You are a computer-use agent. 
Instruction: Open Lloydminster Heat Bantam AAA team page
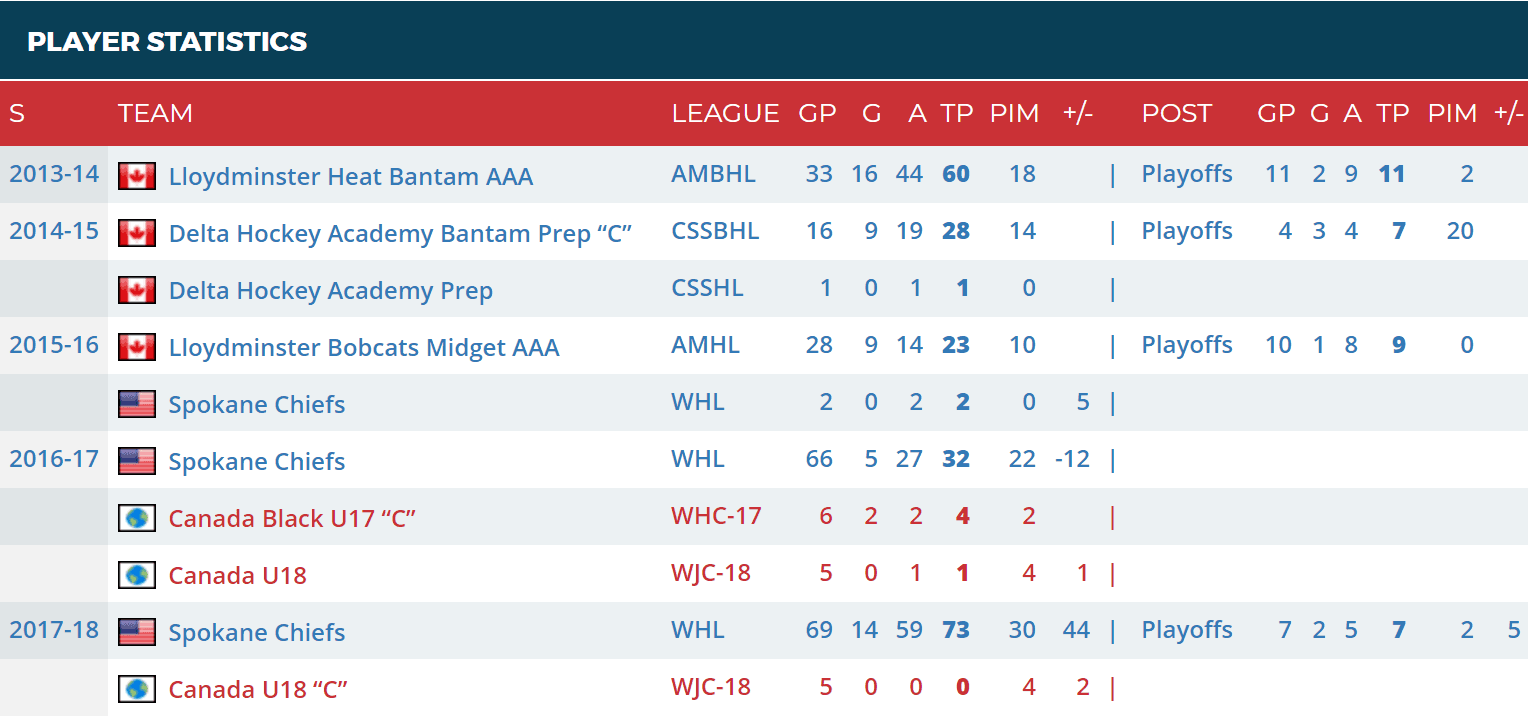point(350,177)
